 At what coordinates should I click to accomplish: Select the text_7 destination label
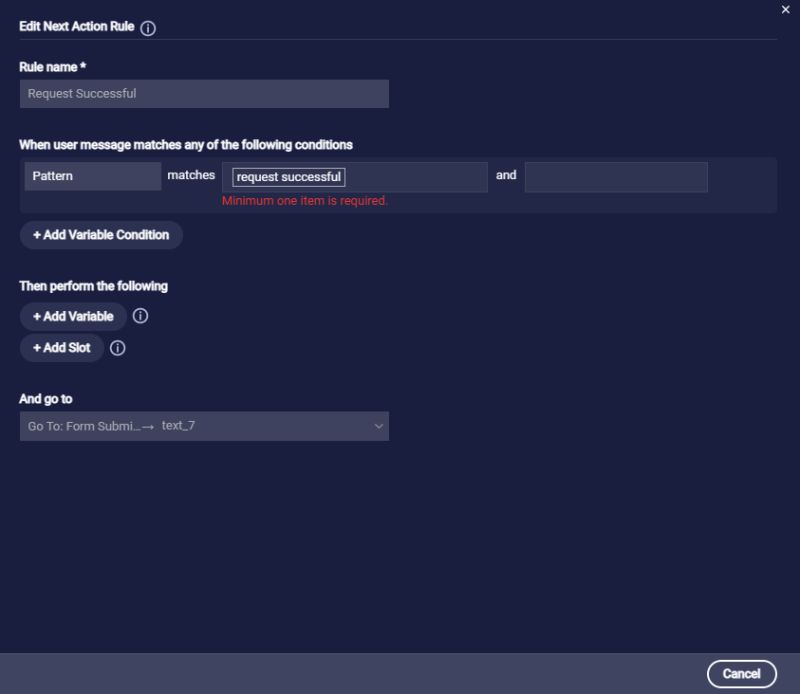pyautogui.click(x=177, y=425)
